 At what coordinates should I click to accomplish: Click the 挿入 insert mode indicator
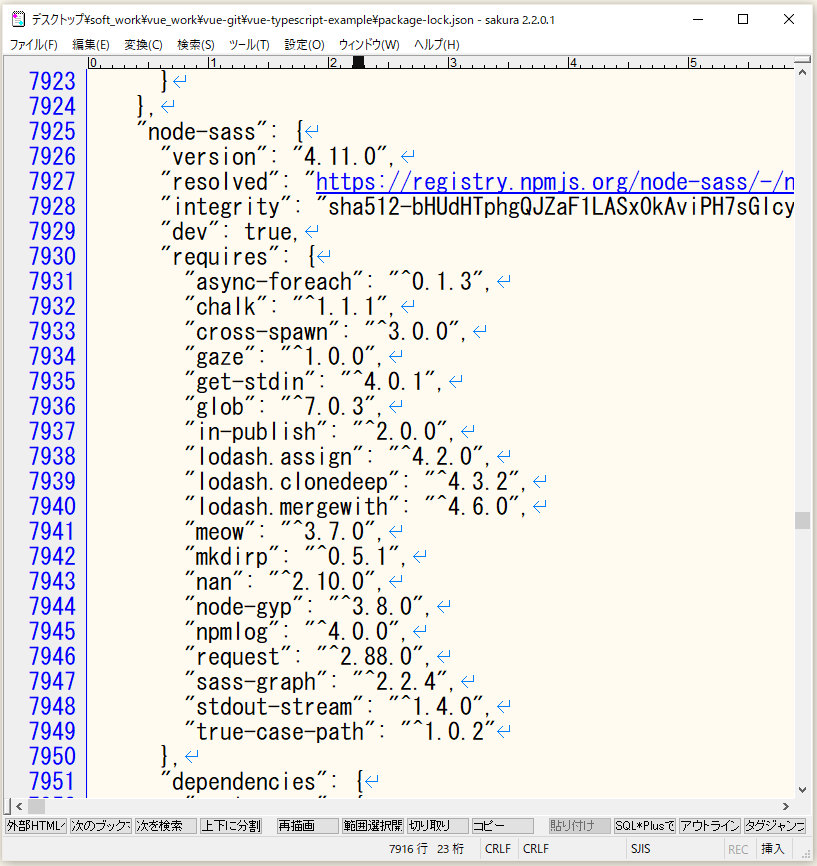point(772,849)
